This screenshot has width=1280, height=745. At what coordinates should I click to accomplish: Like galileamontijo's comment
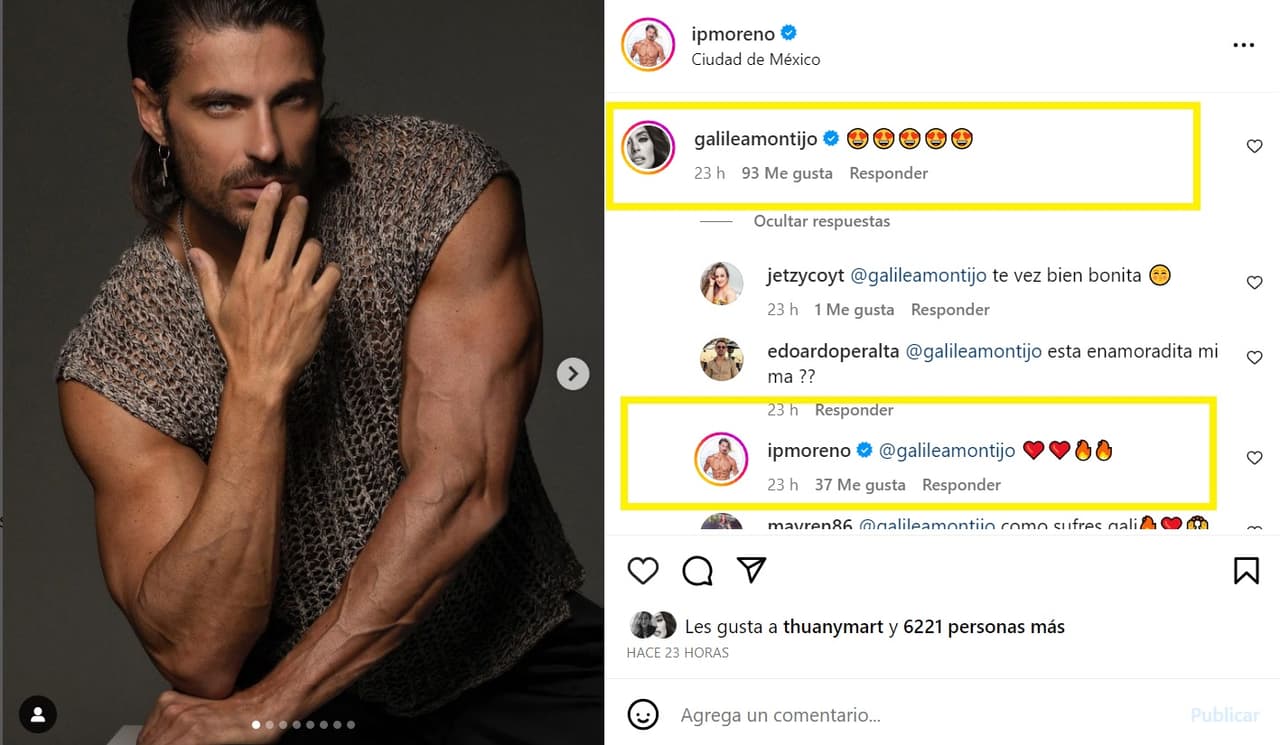point(1254,147)
